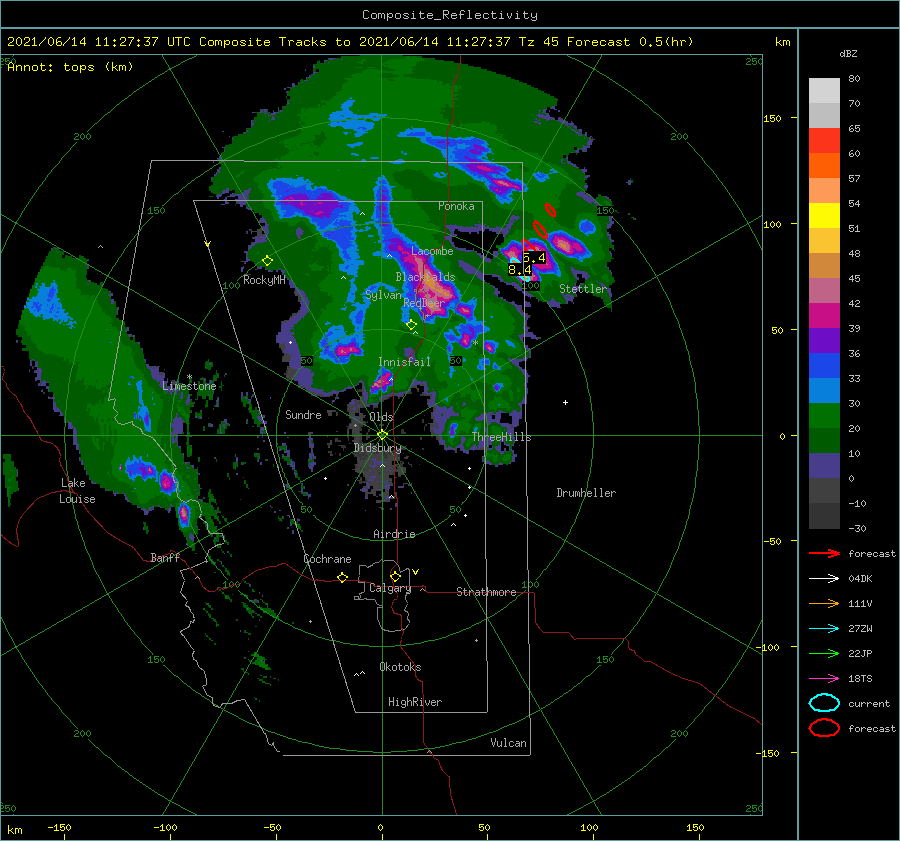Click the cyan current ellipse legend icon

(824, 703)
